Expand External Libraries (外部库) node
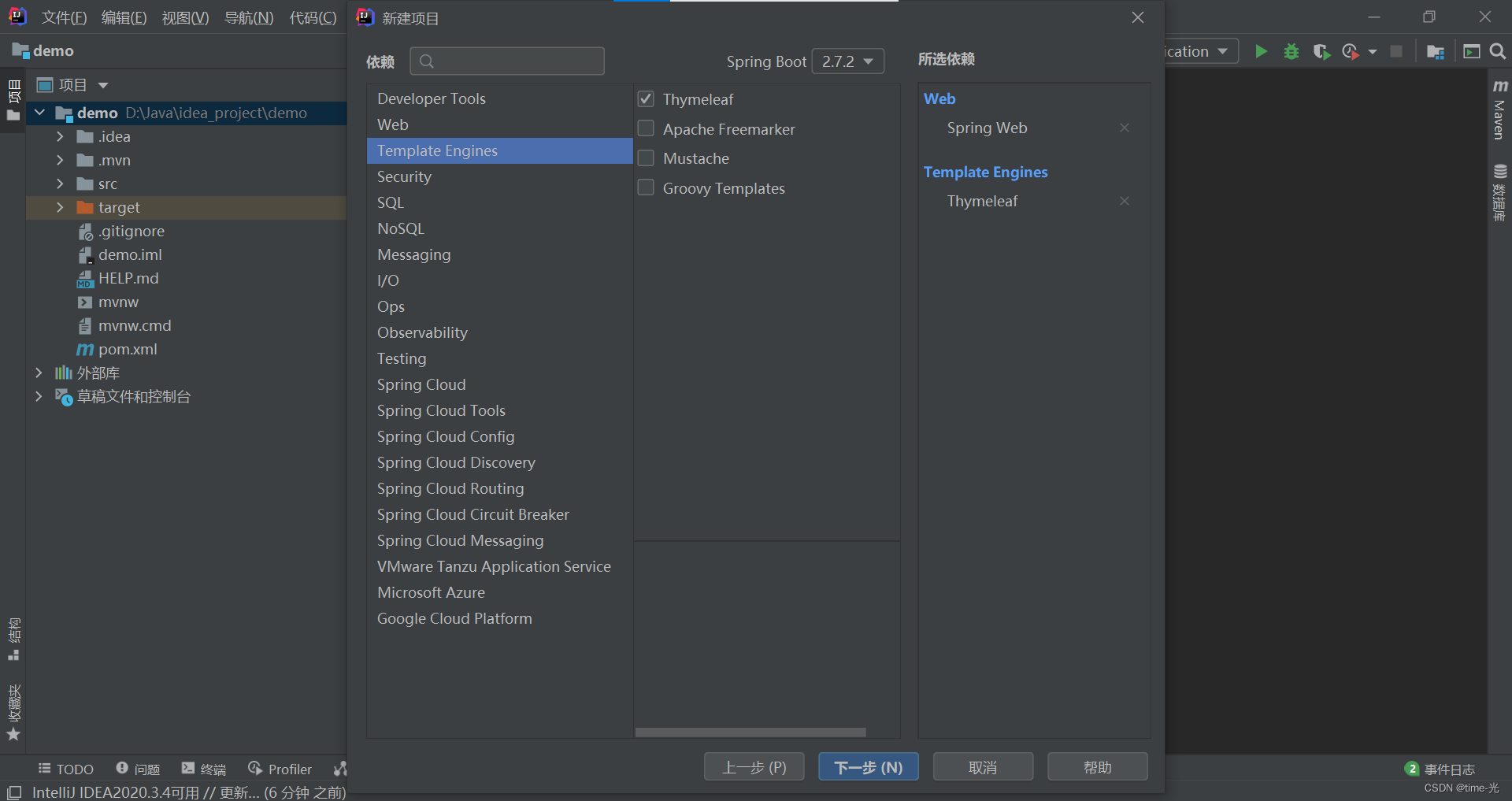The width and height of the screenshot is (1512, 801). tap(39, 373)
